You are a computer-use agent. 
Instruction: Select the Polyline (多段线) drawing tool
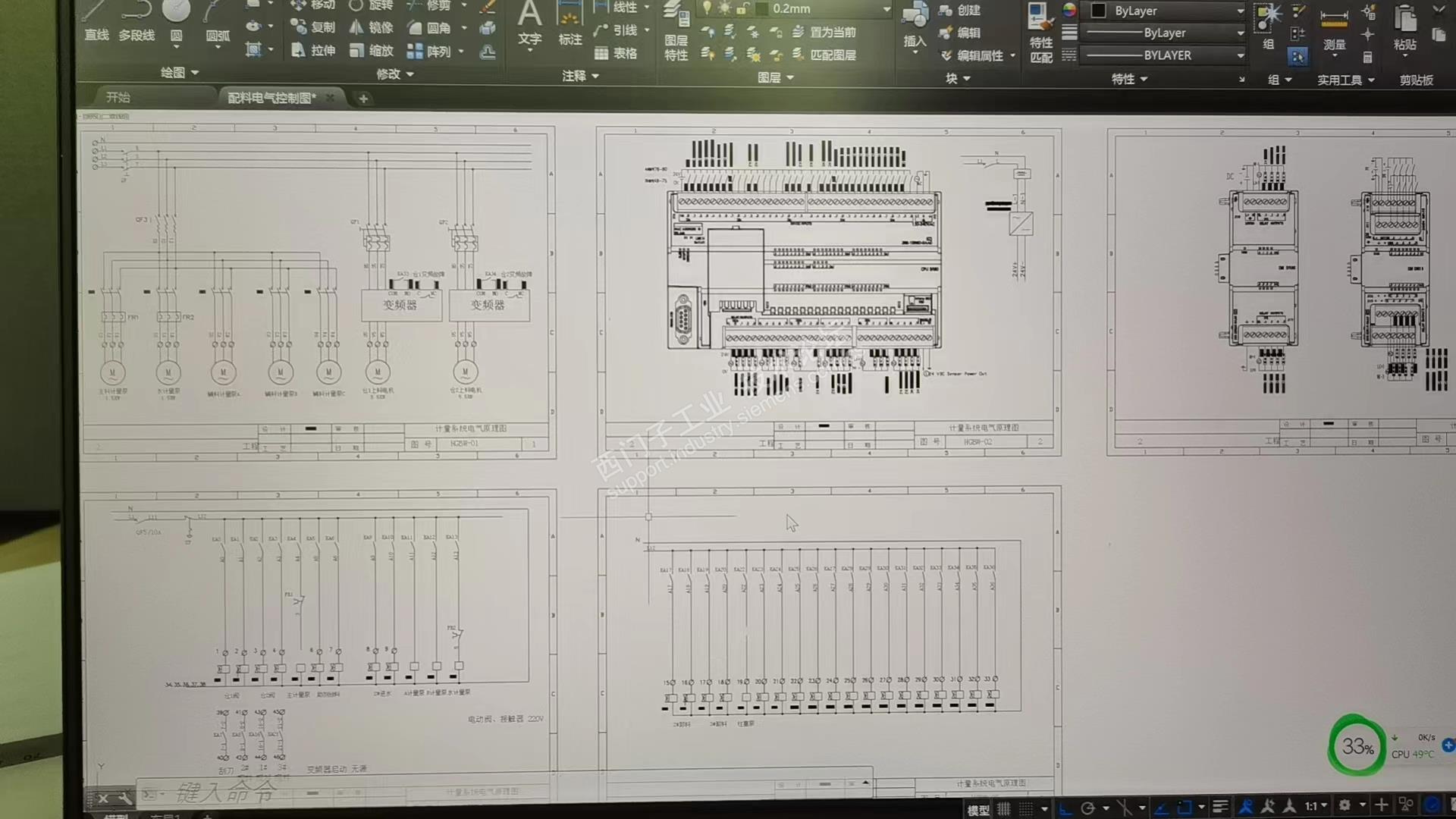pos(136,23)
